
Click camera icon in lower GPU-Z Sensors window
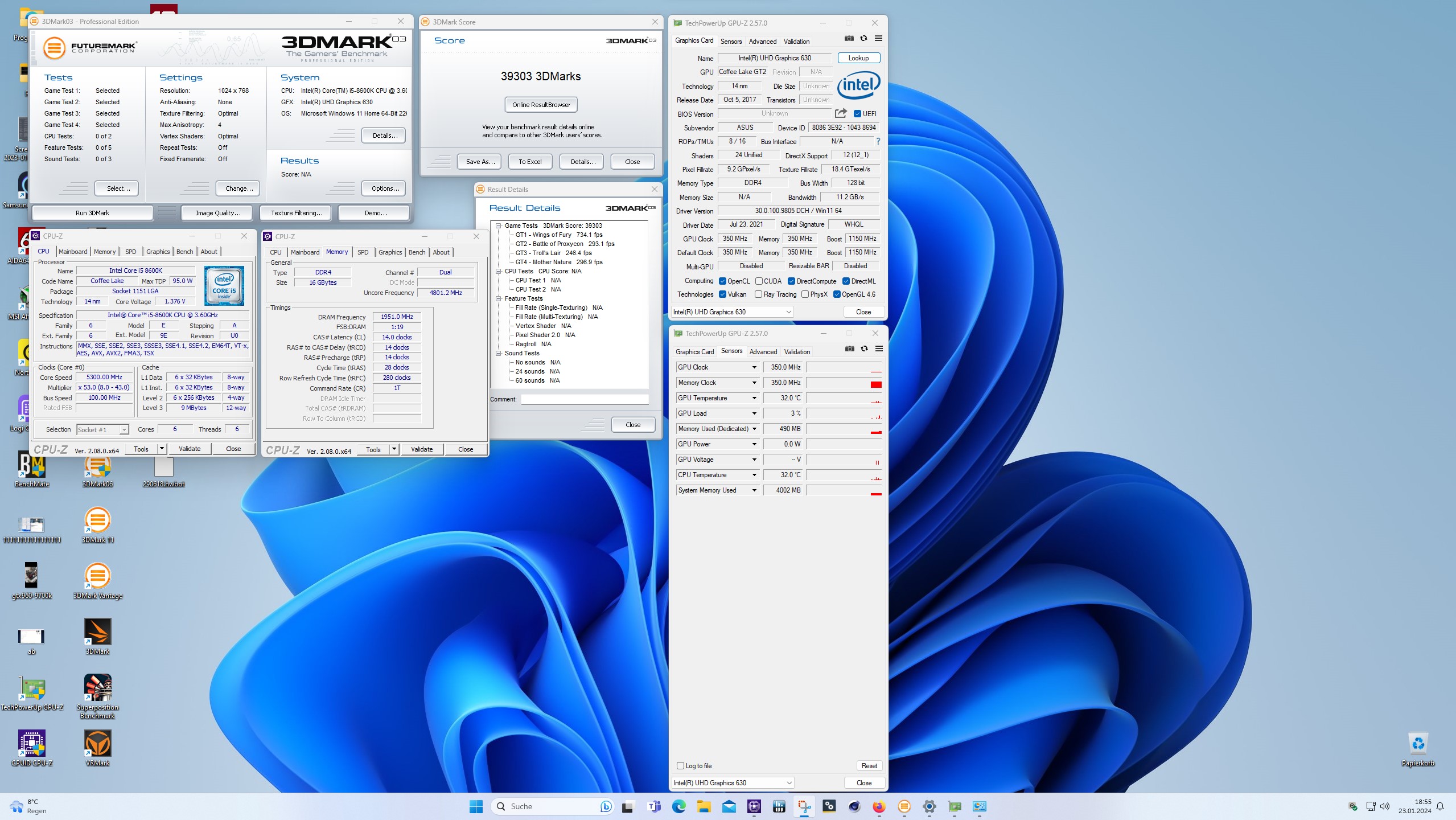849,349
